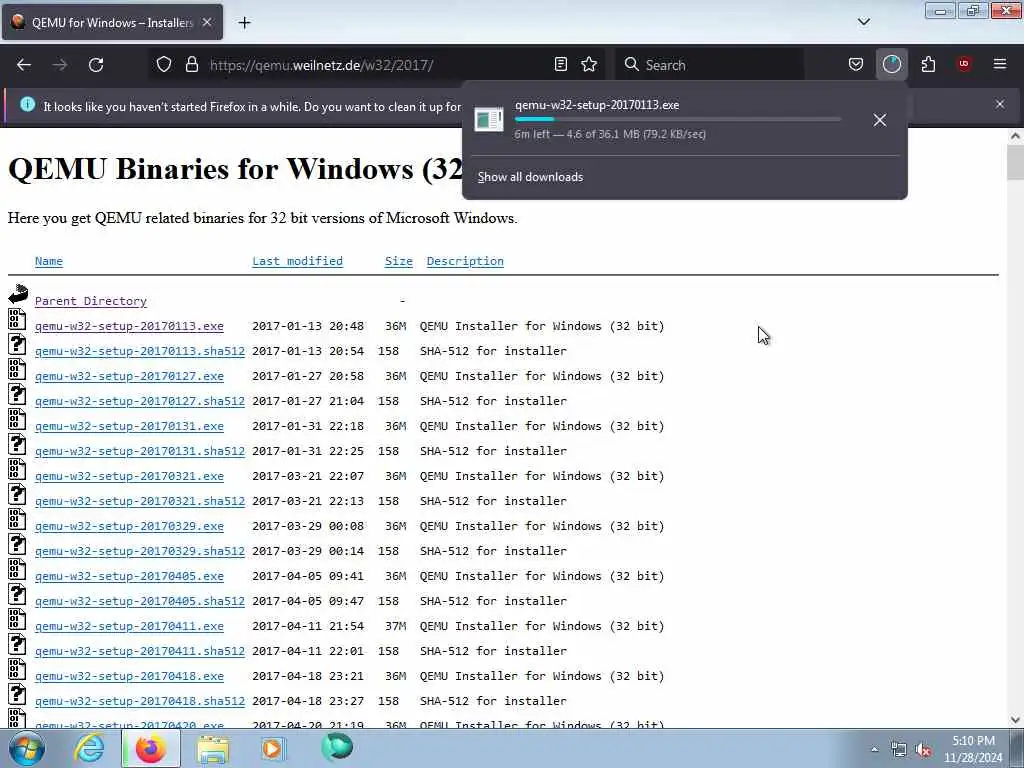This screenshot has height=768, width=1024.
Task: Open a new tab
Action: coord(244,23)
